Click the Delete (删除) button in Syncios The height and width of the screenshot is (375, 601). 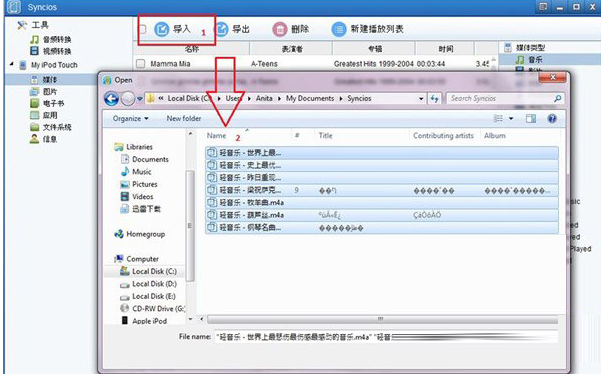click(x=291, y=29)
